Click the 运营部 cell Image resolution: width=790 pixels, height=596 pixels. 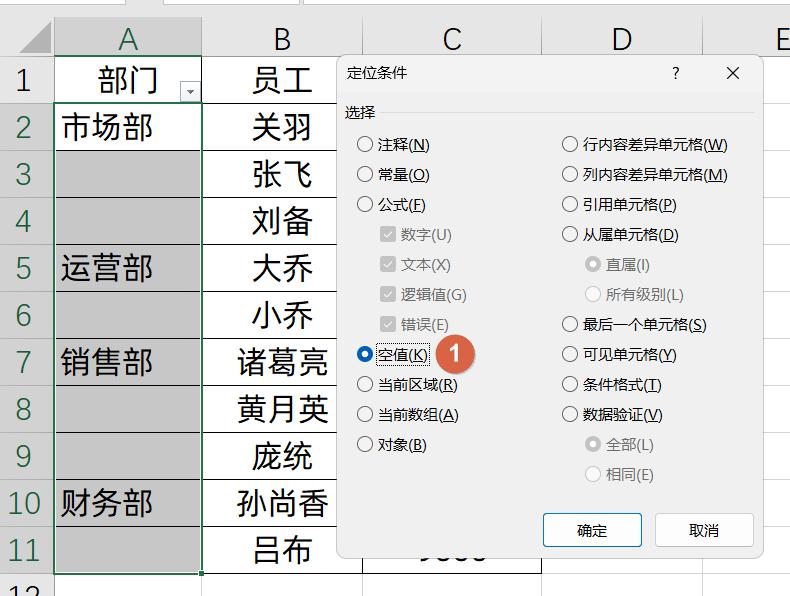[x=128, y=268]
